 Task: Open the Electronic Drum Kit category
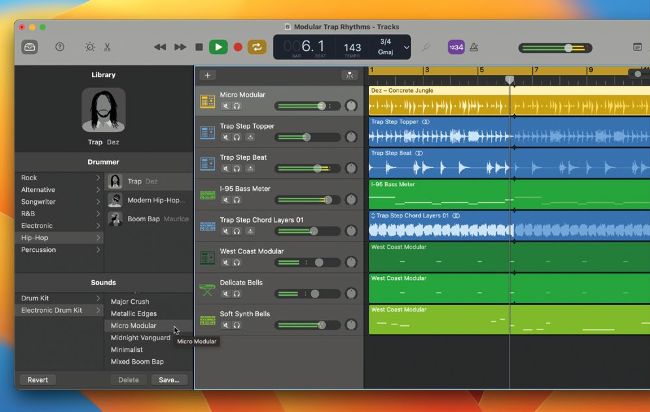60,310
